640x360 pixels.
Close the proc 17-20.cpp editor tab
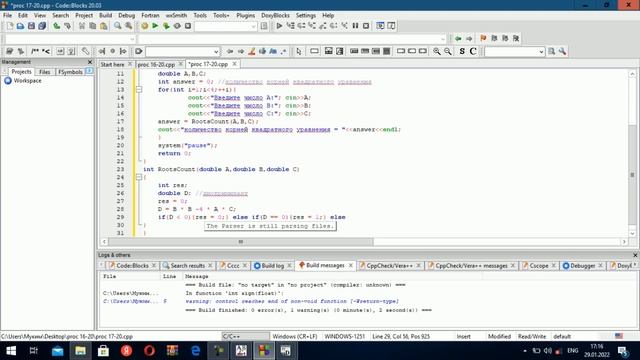pos(235,64)
